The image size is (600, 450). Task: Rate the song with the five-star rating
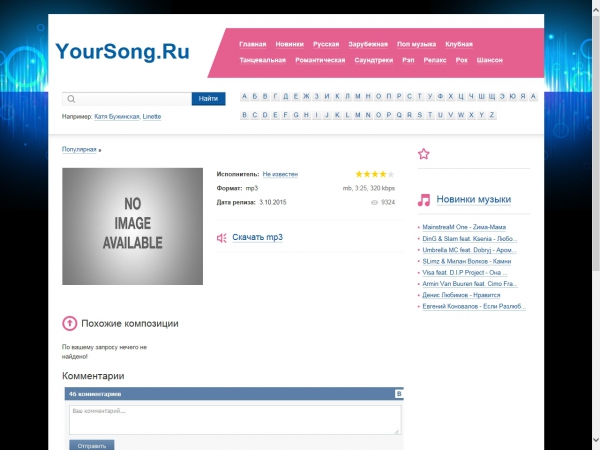point(375,174)
